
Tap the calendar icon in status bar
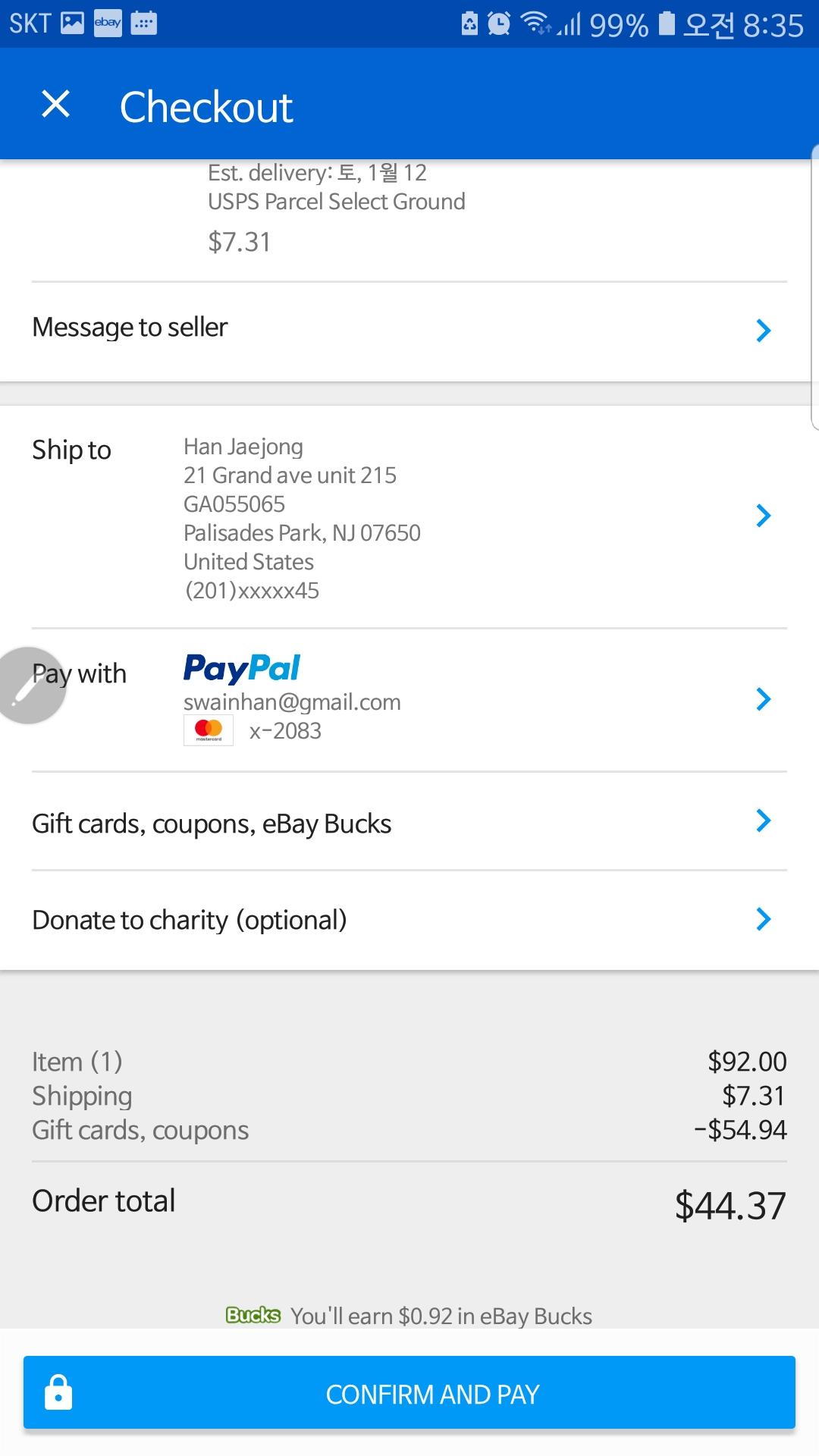coord(144,23)
